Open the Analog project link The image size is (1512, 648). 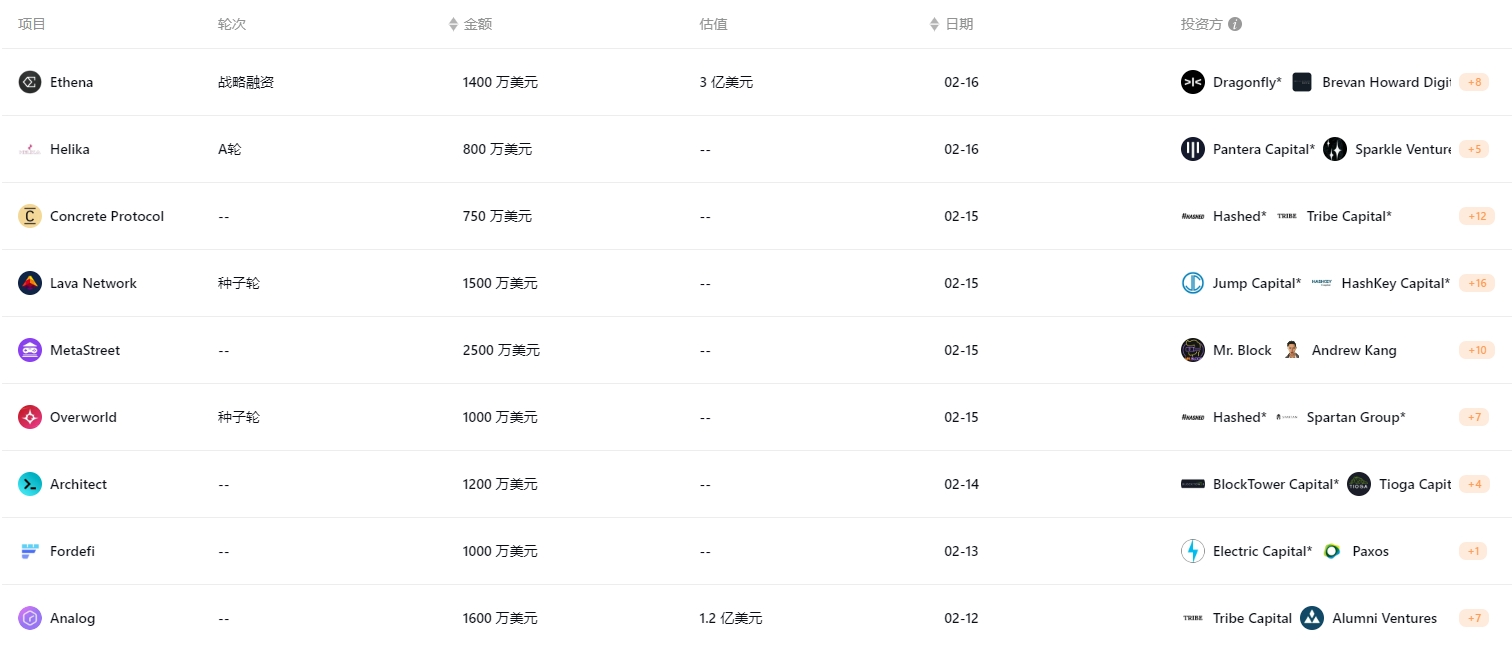(72, 618)
